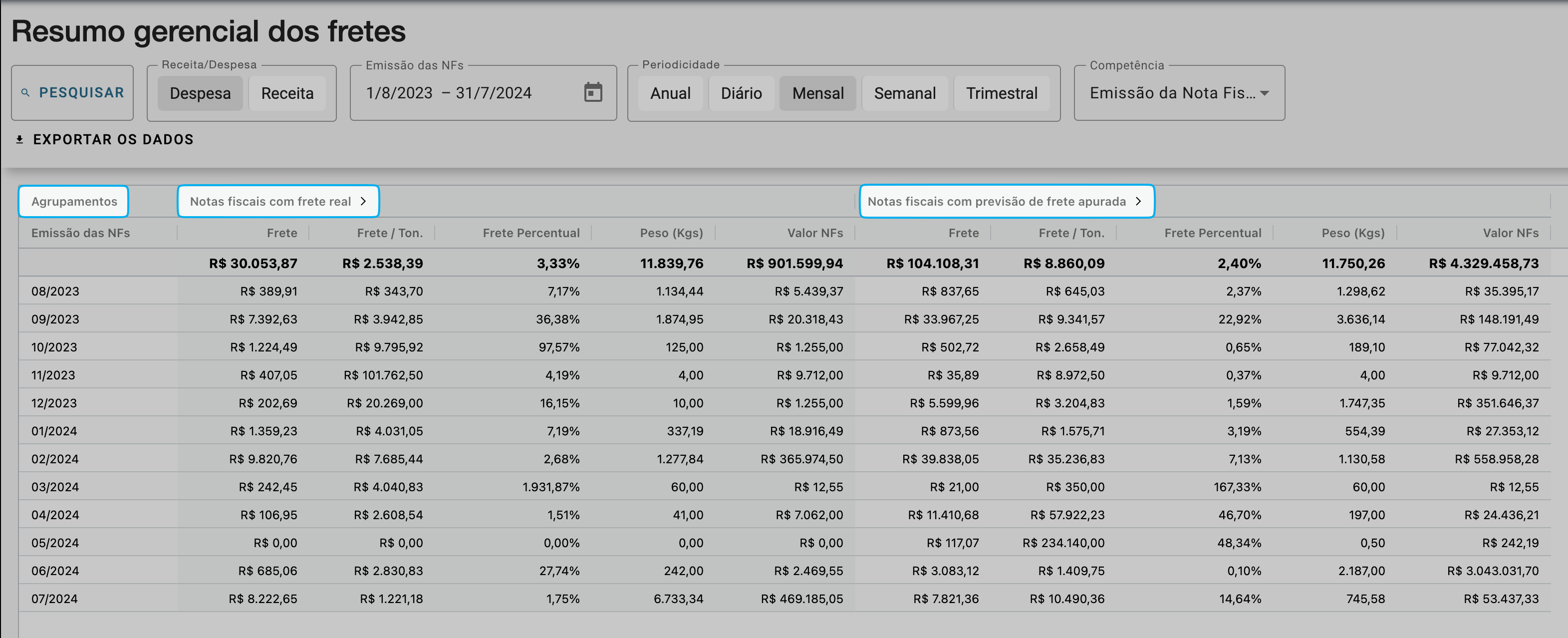1568x638 pixels.
Task: Click the 11/2023 row label
Action: click(x=53, y=375)
